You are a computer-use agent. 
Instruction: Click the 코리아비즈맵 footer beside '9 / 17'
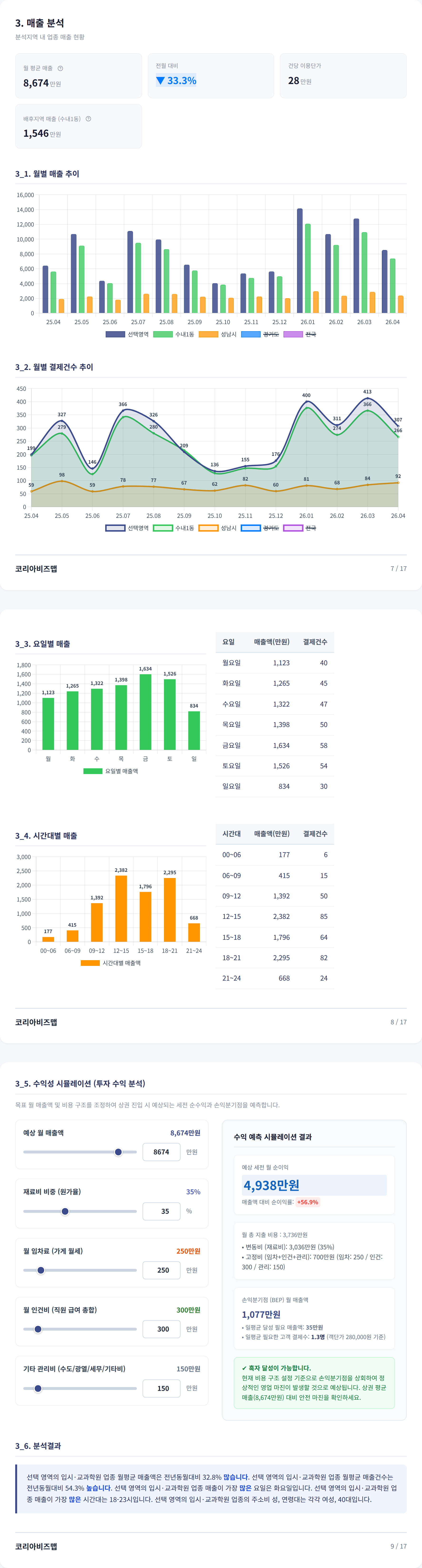click(x=36, y=1546)
